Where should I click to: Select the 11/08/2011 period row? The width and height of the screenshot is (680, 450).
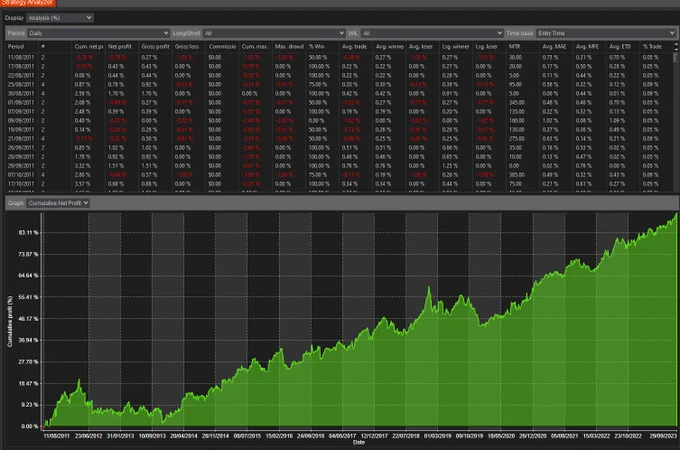pos(339,57)
